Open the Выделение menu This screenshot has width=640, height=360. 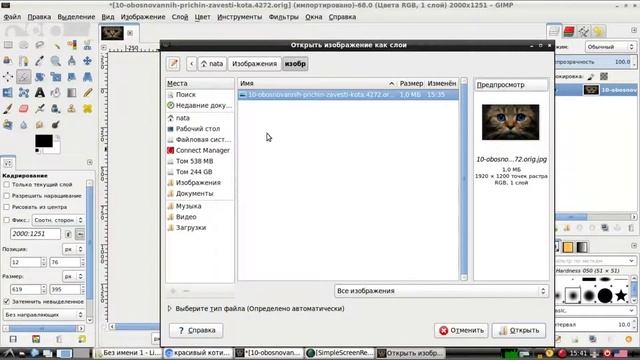76,17
